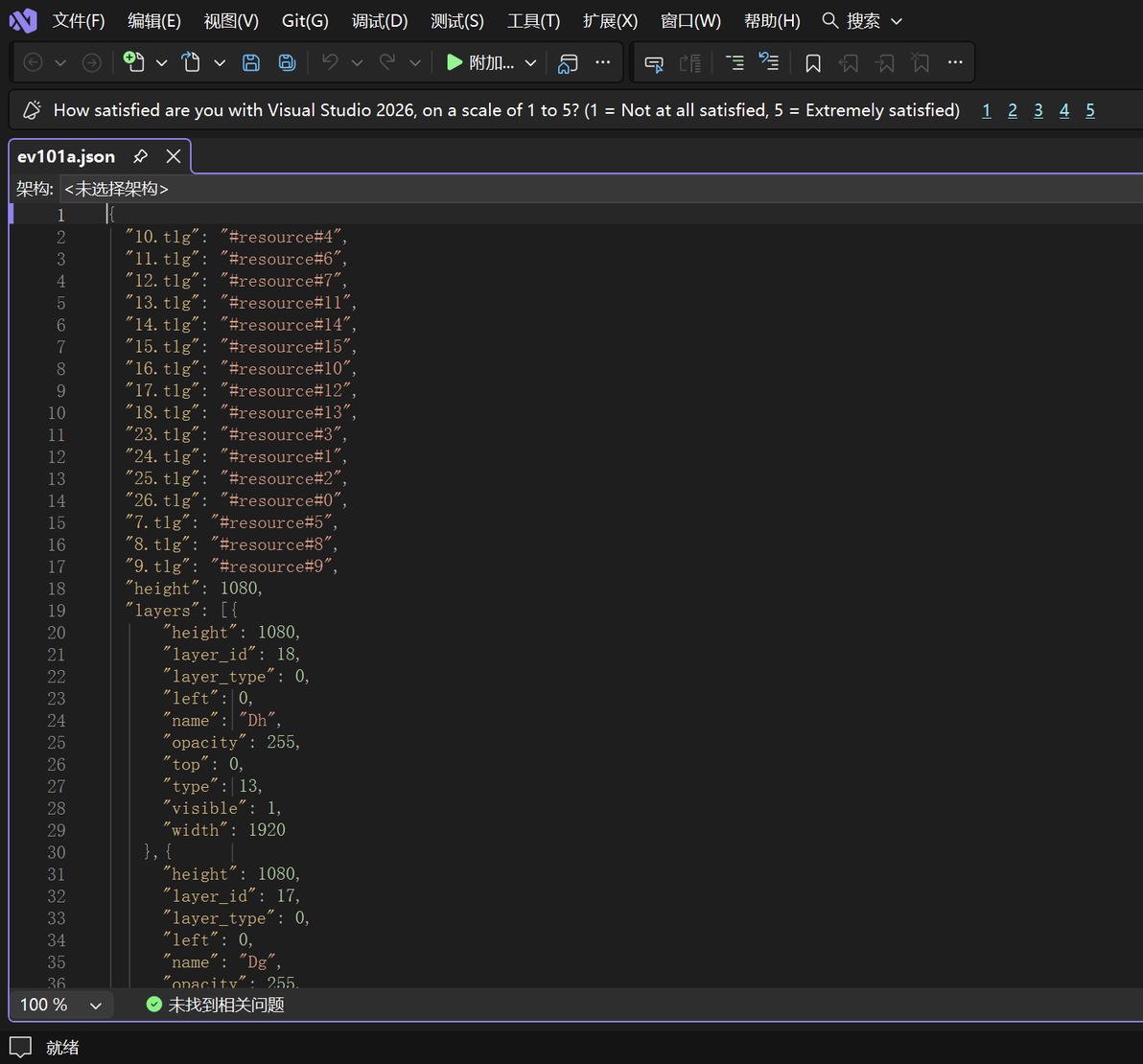Open overflow menu of the standard toolbar
Screen dimensions: 1143x1064
tap(603, 62)
